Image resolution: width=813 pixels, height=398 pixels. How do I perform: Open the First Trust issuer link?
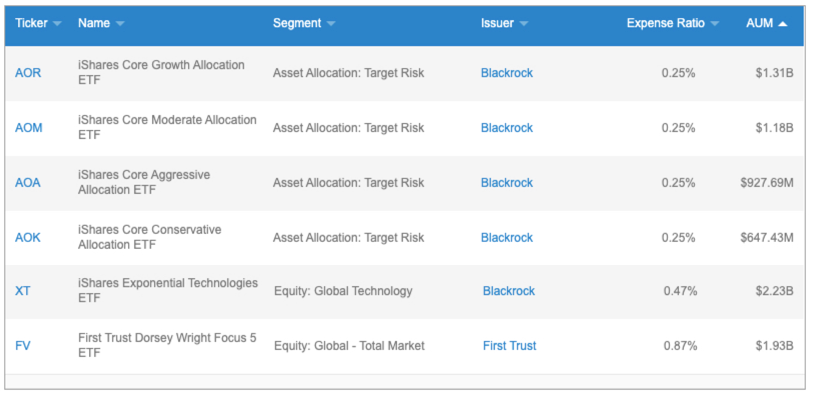coord(510,346)
